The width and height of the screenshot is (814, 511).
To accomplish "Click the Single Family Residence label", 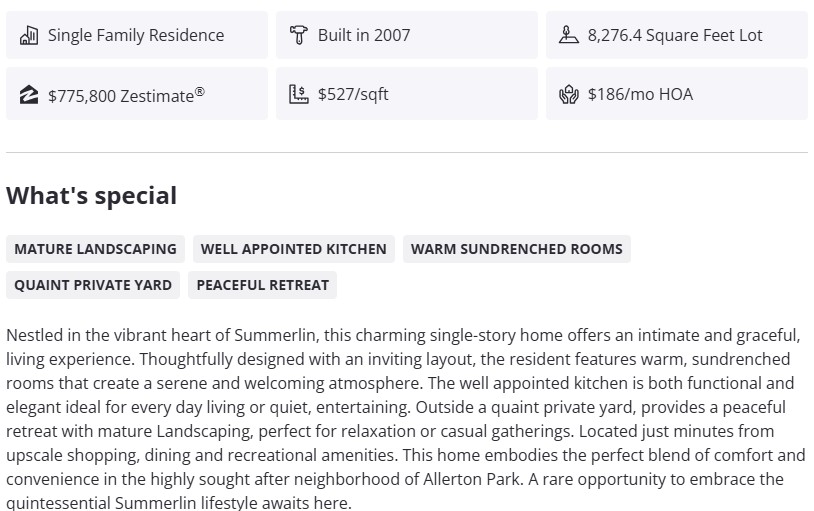I will click(x=136, y=36).
